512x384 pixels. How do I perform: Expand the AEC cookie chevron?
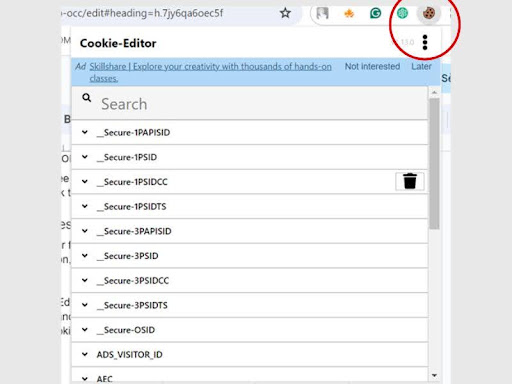pyautogui.click(x=85, y=379)
